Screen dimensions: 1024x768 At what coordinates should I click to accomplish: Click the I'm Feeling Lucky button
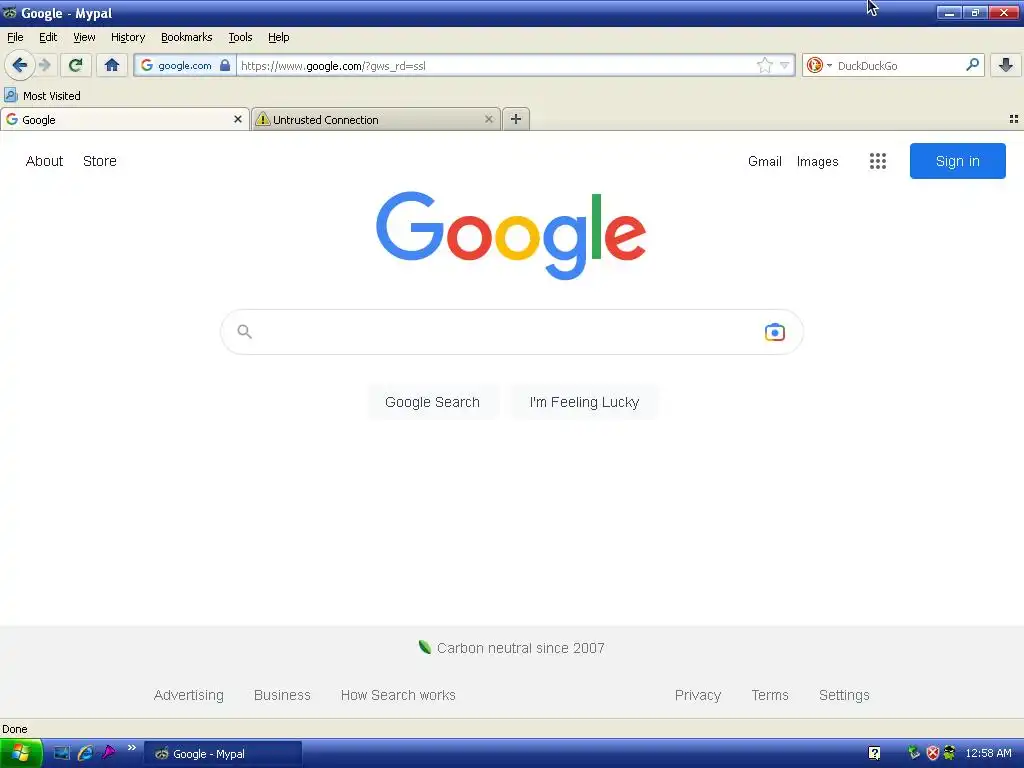pyautogui.click(x=584, y=402)
